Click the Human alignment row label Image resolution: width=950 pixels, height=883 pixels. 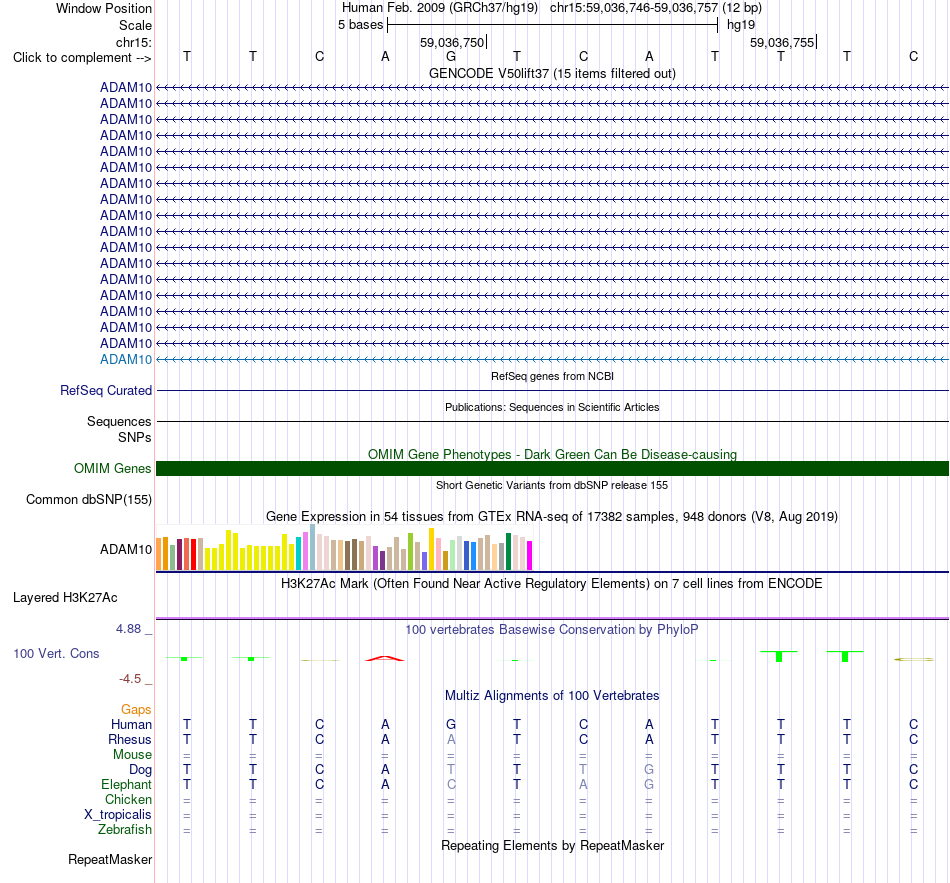pyautogui.click(x=131, y=724)
